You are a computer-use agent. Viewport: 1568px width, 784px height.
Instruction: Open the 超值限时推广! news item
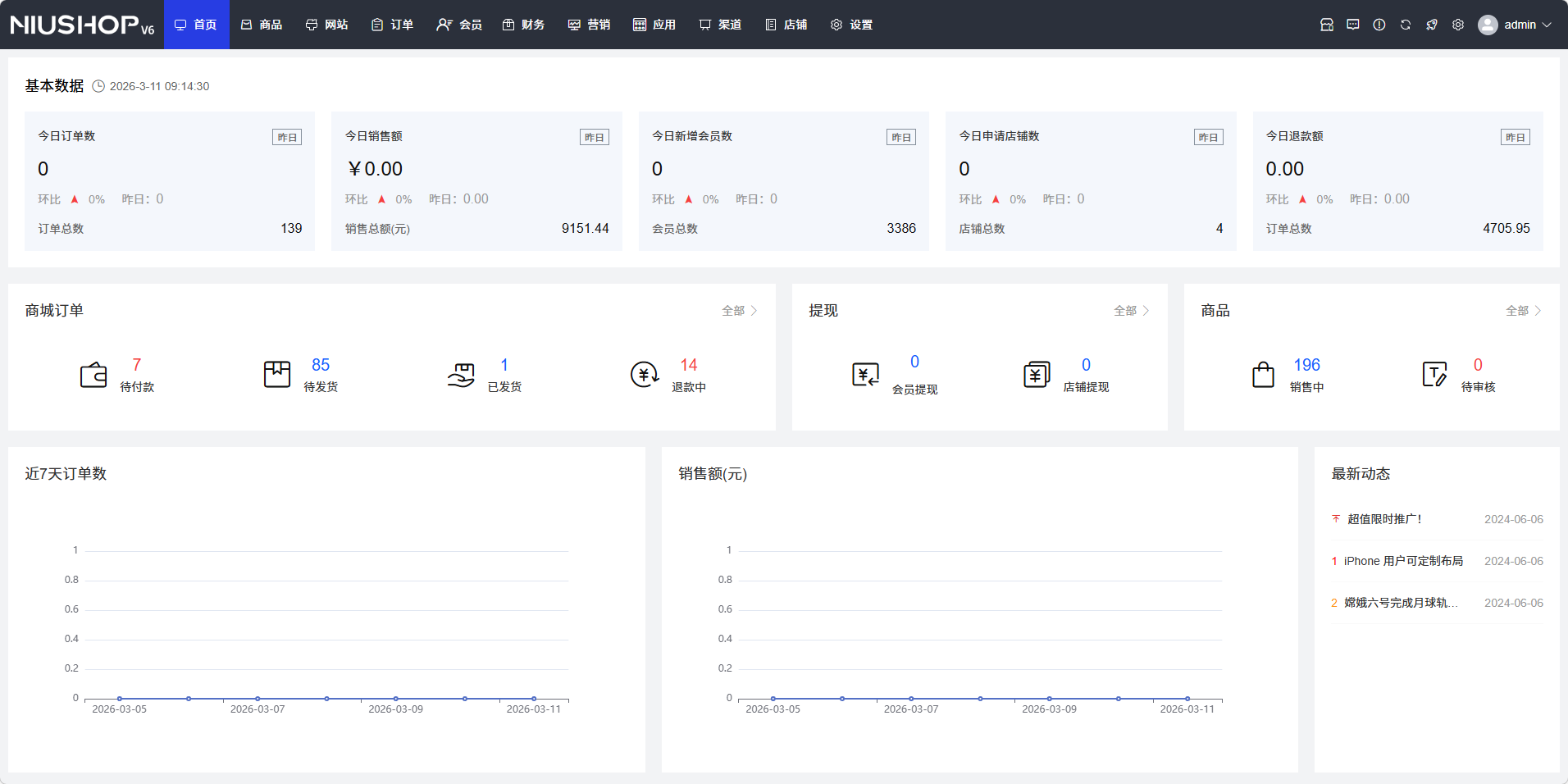pyautogui.click(x=1384, y=519)
